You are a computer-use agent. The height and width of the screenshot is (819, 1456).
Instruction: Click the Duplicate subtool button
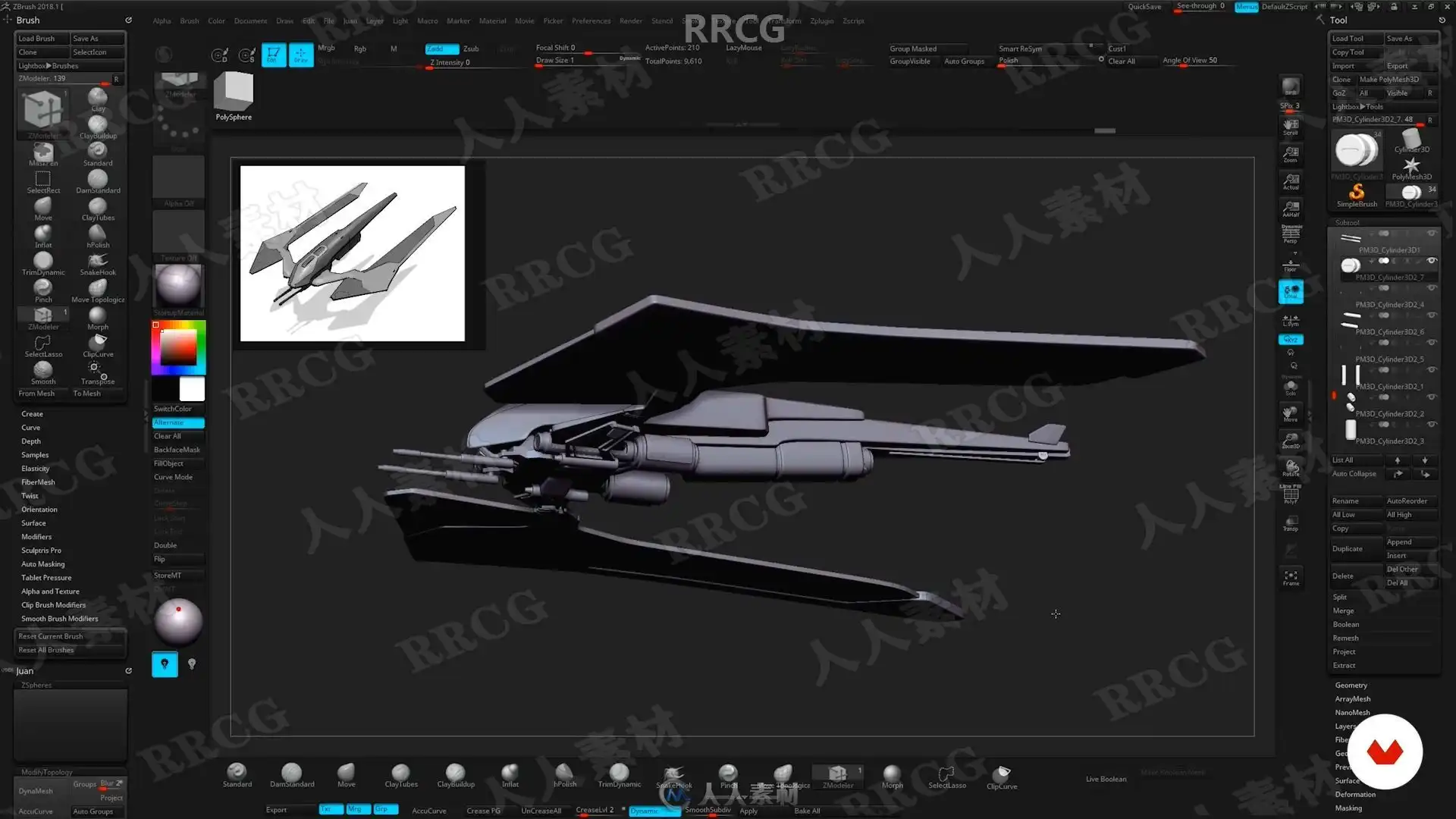pos(1347,549)
